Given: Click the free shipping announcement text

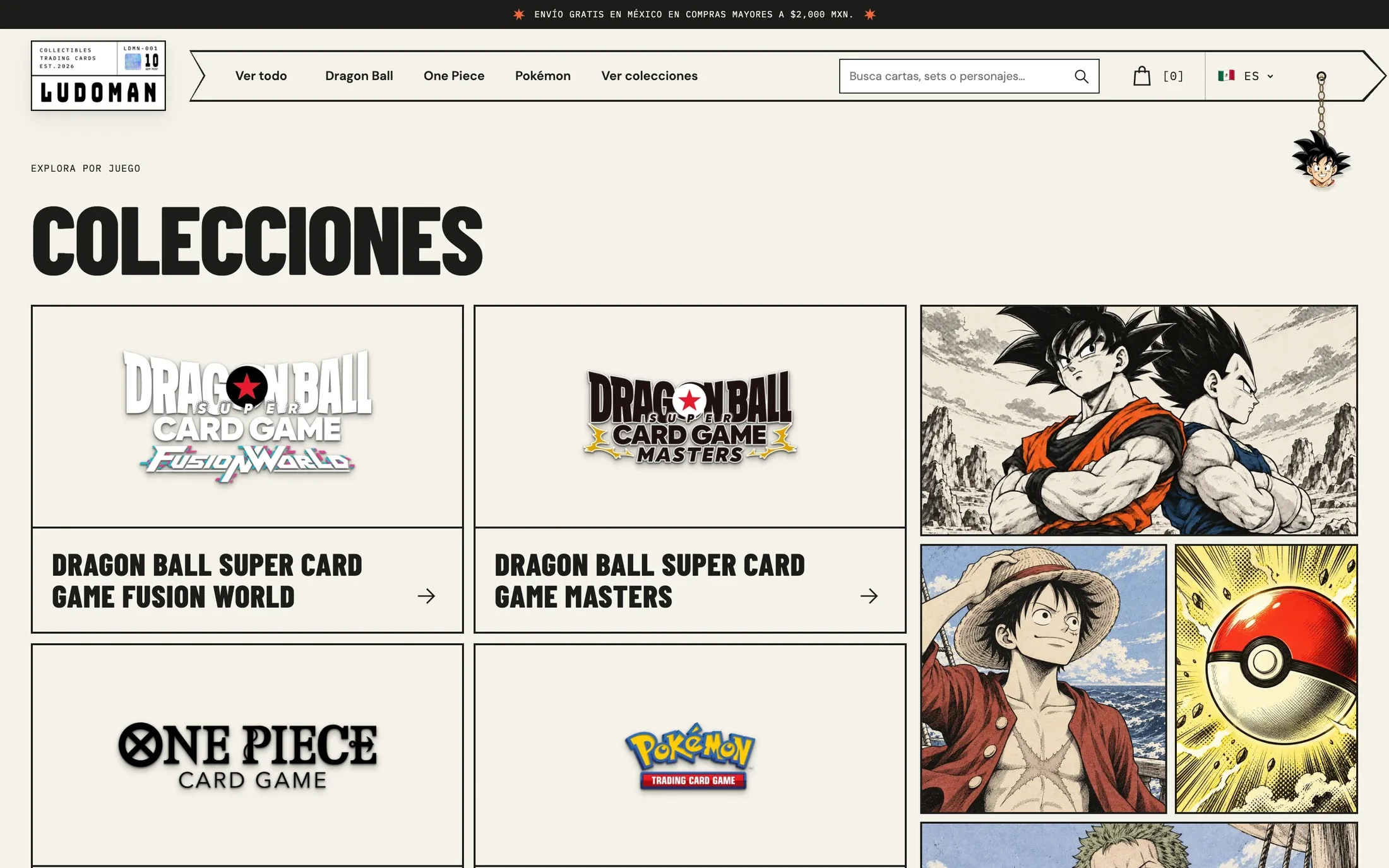Looking at the screenshot, I should point(694,14).
